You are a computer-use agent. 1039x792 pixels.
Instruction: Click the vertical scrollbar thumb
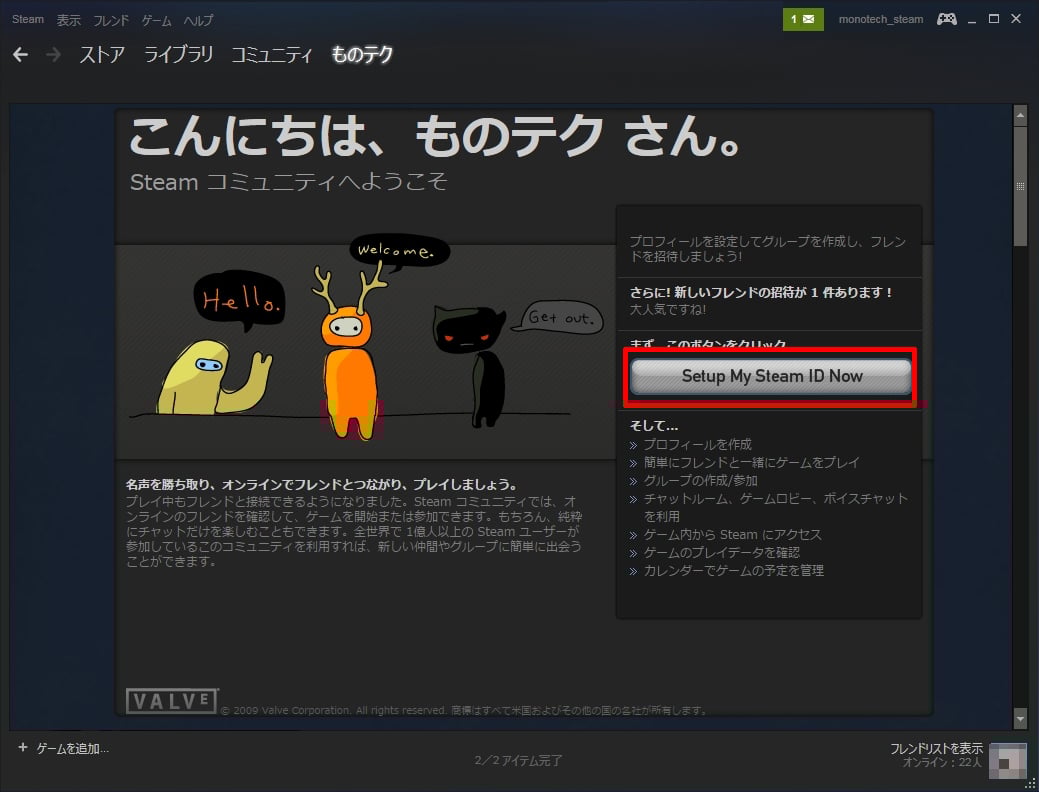1020,186
